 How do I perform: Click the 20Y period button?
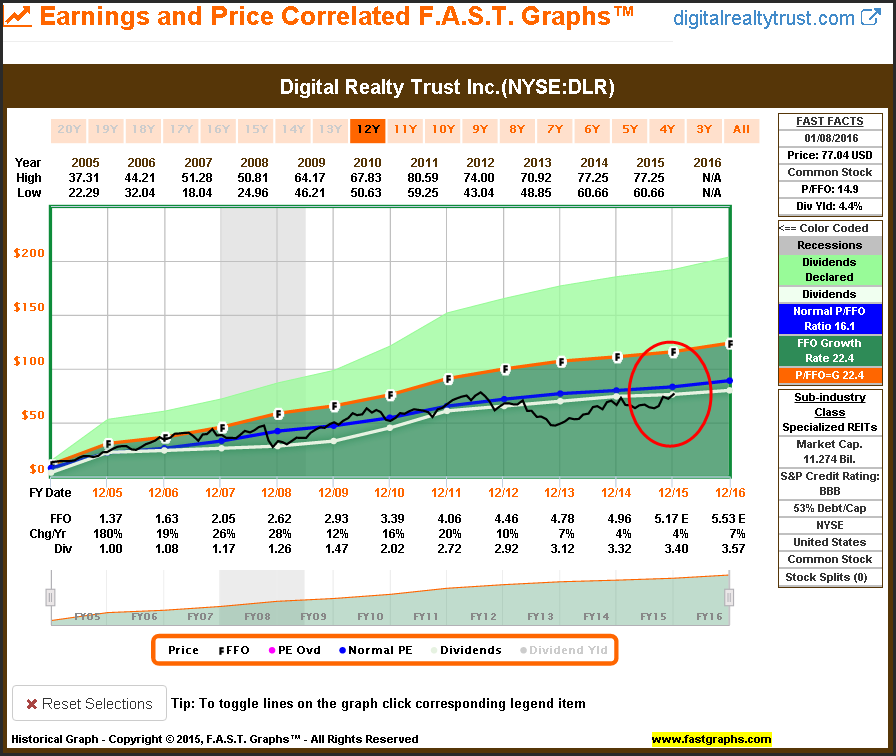point(69,130)
